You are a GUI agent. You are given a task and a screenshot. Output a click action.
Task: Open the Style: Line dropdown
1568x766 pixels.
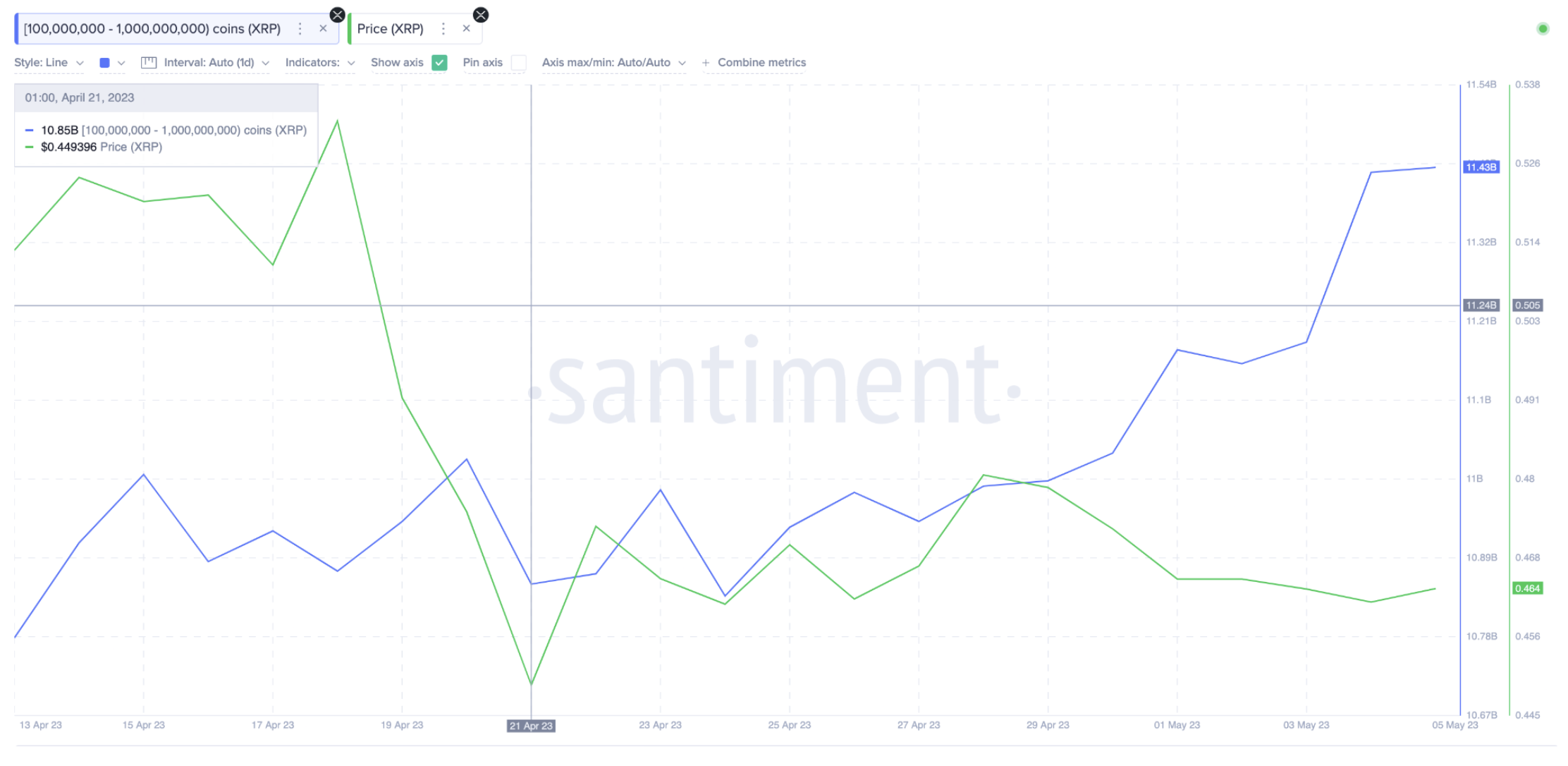point(49,63)
